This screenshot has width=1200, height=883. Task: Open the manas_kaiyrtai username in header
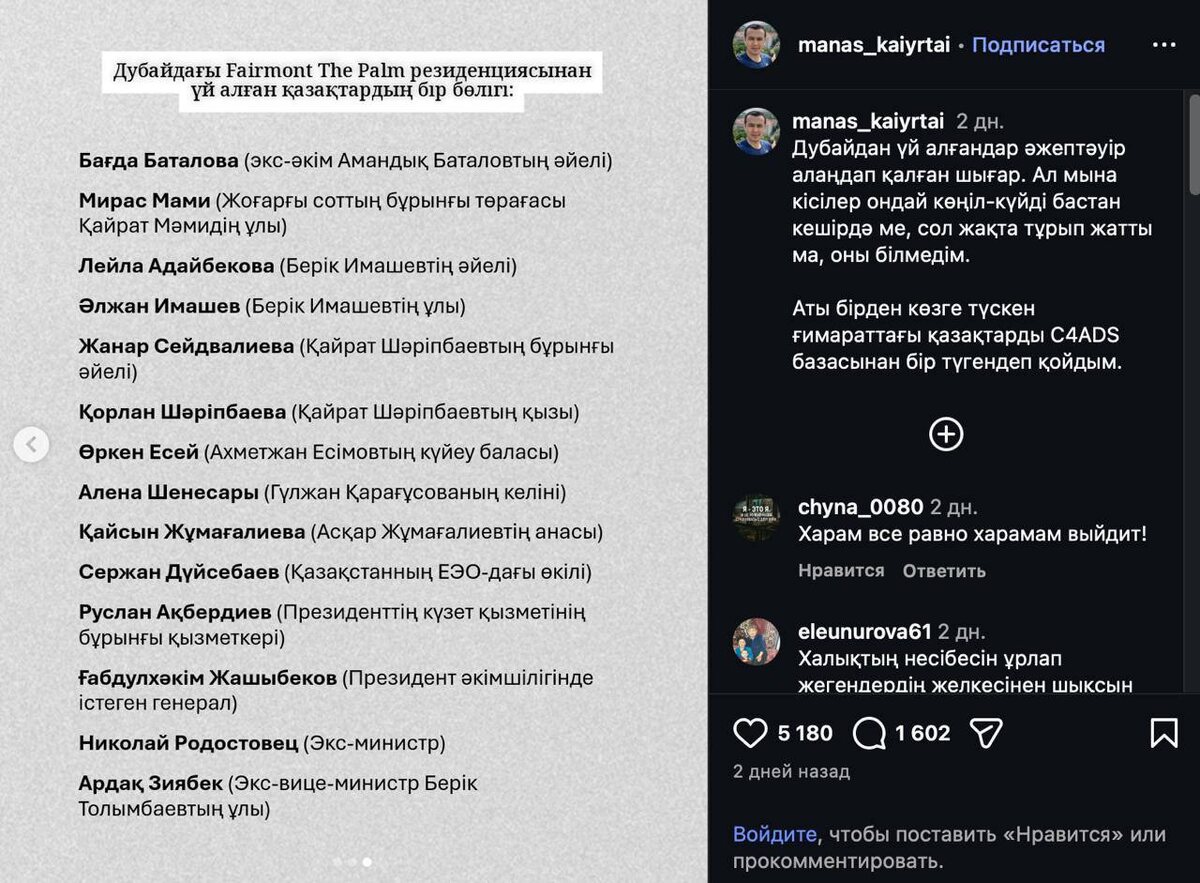pyautogui.click(x=874, y=45)
